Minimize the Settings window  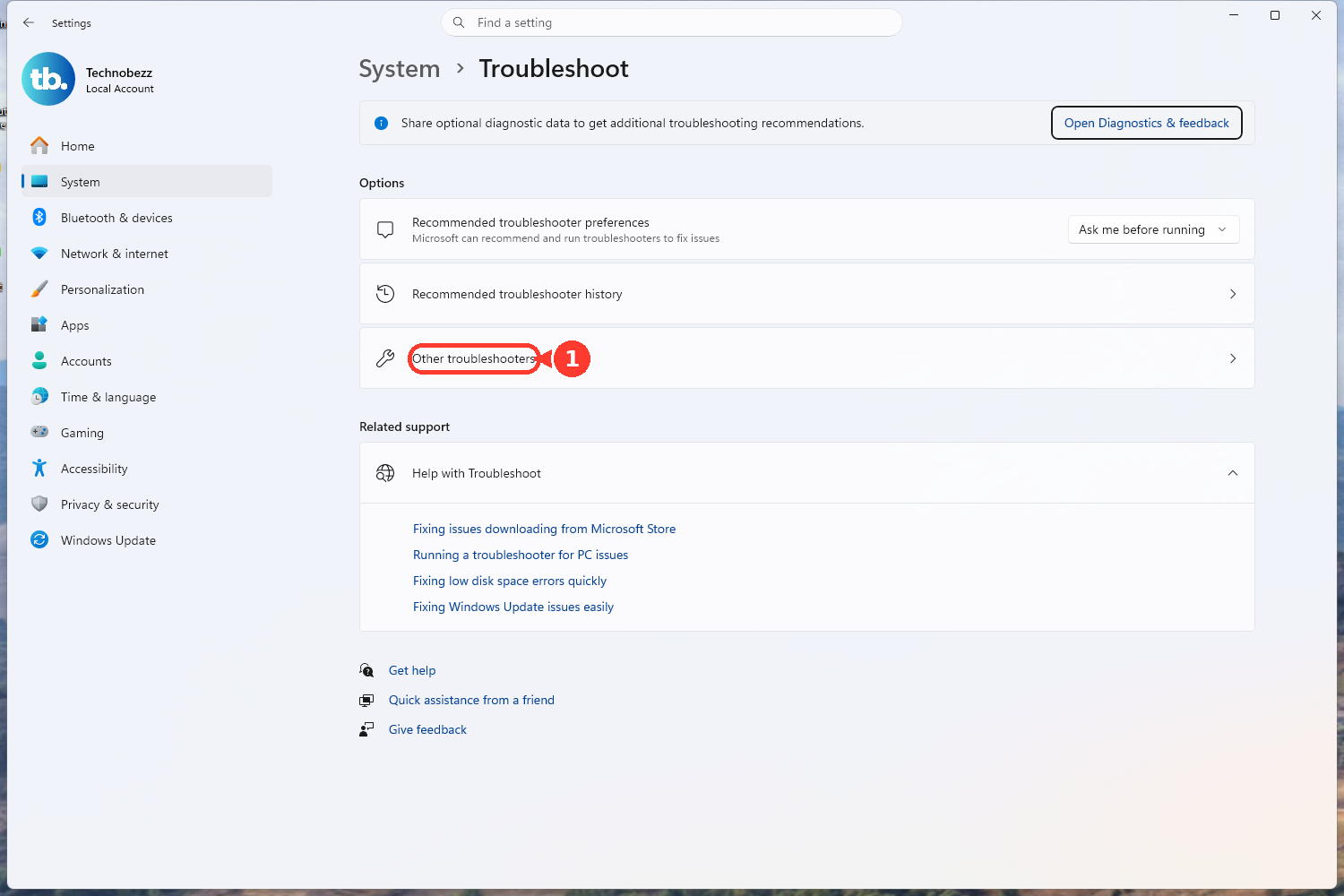(1234, 15)
